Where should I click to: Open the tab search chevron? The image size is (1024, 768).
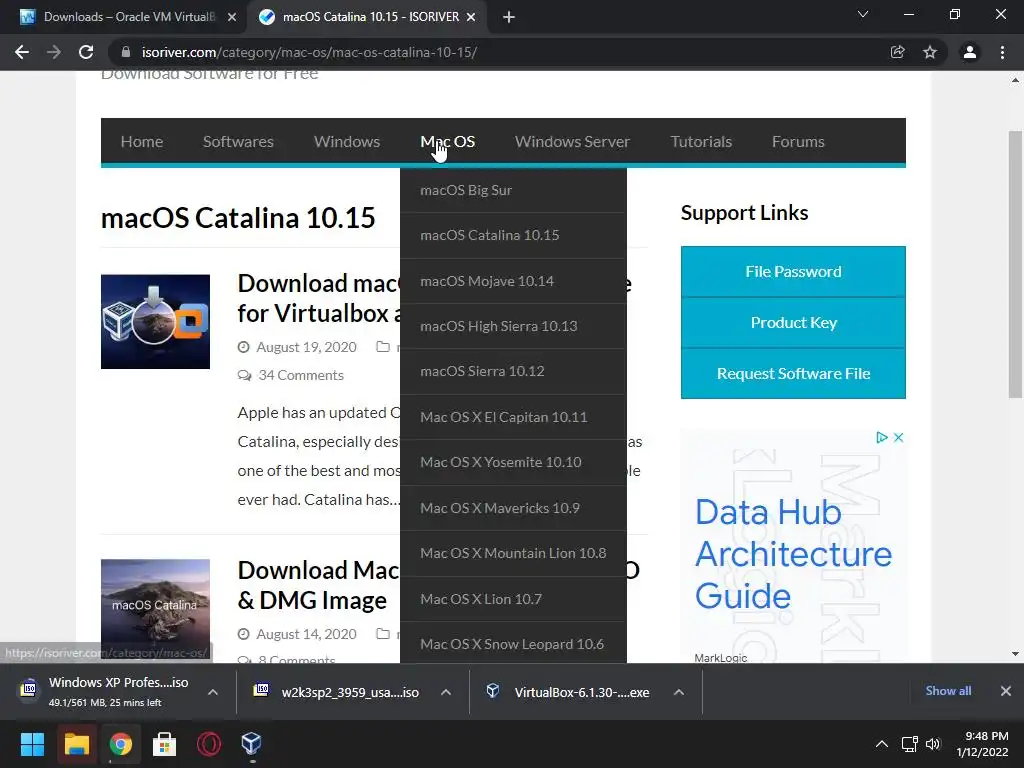(x=863, y=14)
